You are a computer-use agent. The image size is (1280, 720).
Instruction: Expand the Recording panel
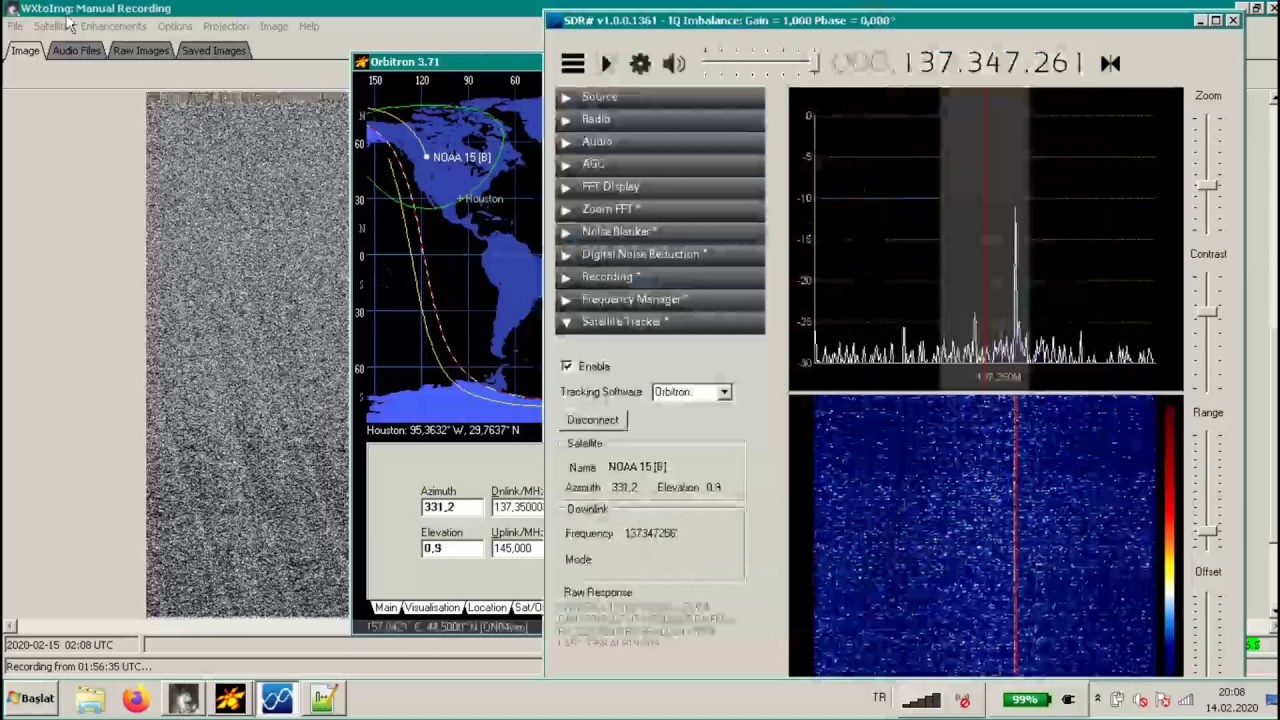click(660, 277)
